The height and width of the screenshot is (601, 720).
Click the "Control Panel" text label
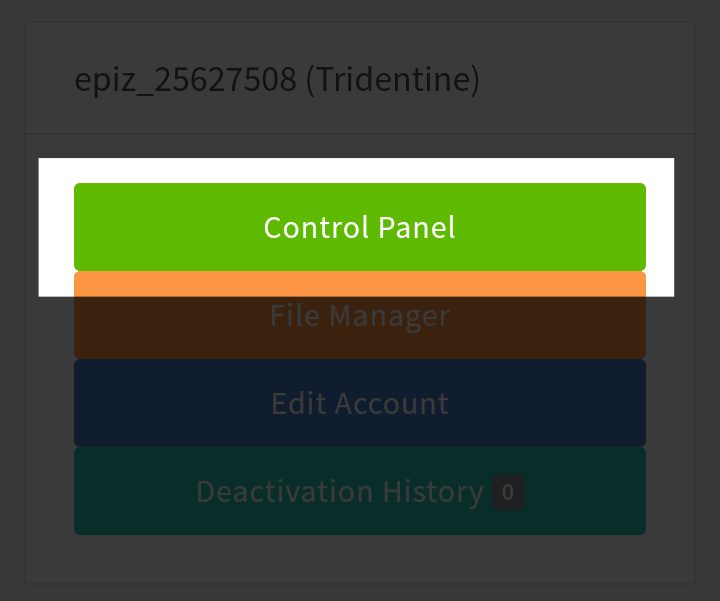pyautogui.click(x=360, y=227)
